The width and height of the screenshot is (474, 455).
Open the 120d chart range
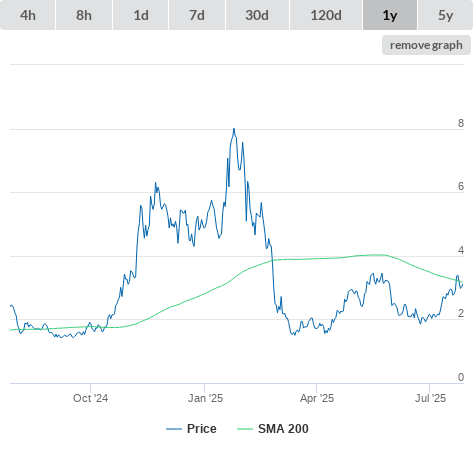pos(326,15)
